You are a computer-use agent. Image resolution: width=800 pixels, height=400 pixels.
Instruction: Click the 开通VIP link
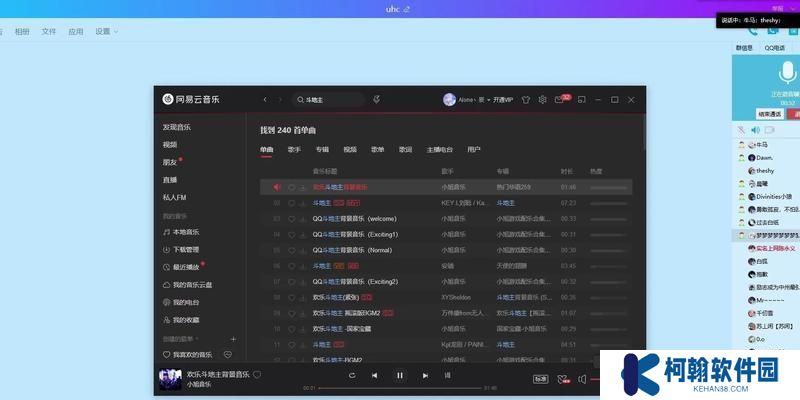[x=503, y=100]
